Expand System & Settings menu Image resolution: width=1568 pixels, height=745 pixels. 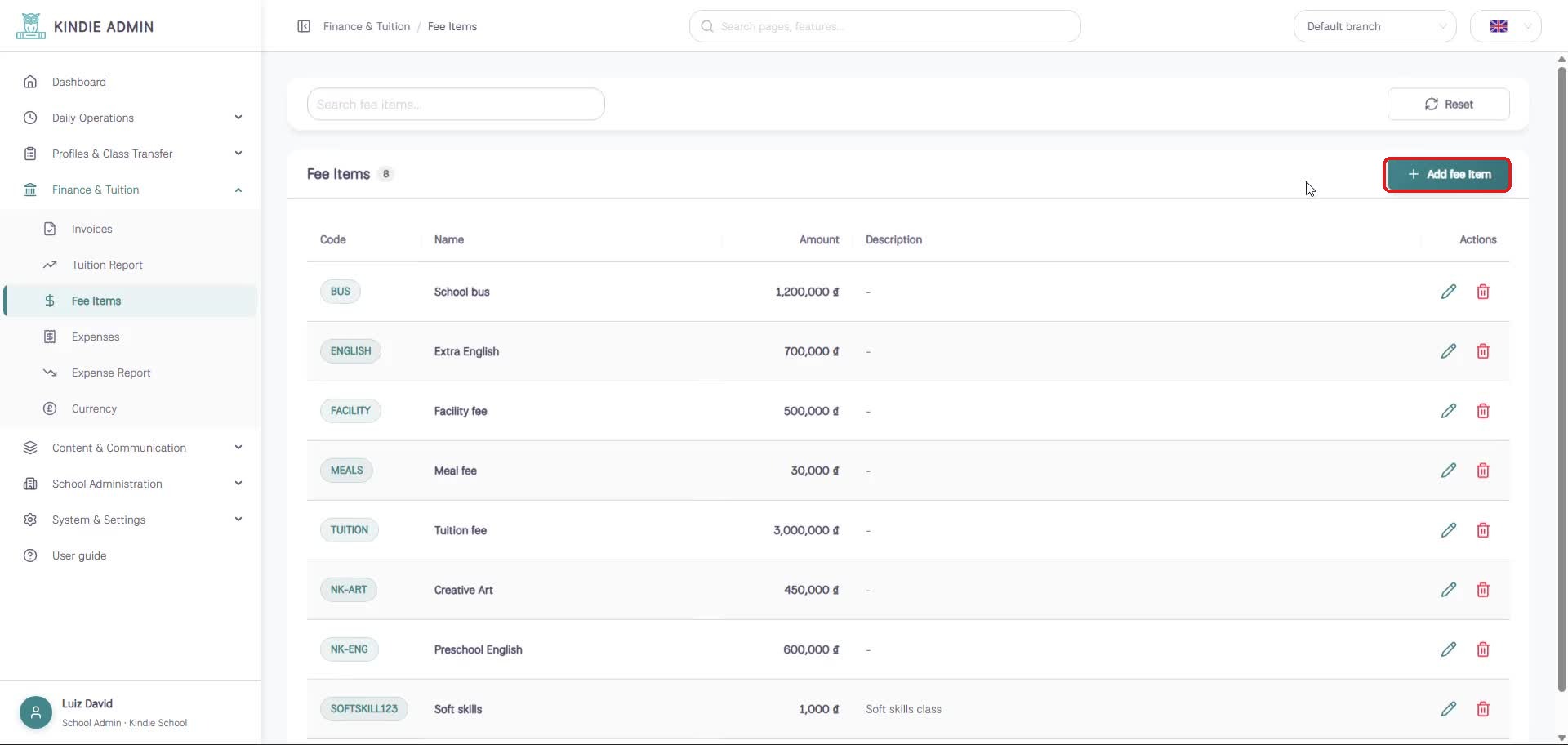[131, 520]
